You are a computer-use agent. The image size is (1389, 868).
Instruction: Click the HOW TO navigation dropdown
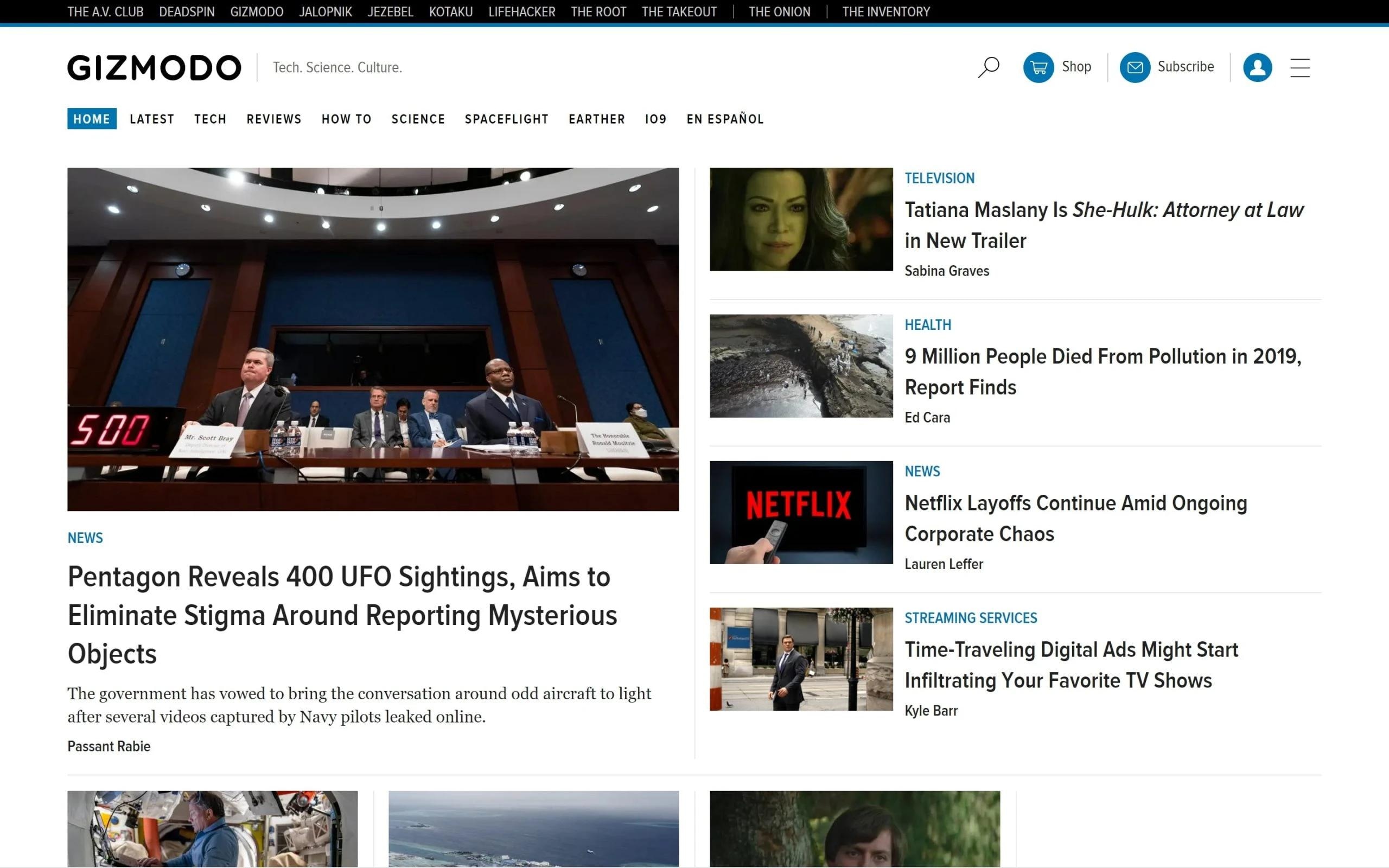346,119
